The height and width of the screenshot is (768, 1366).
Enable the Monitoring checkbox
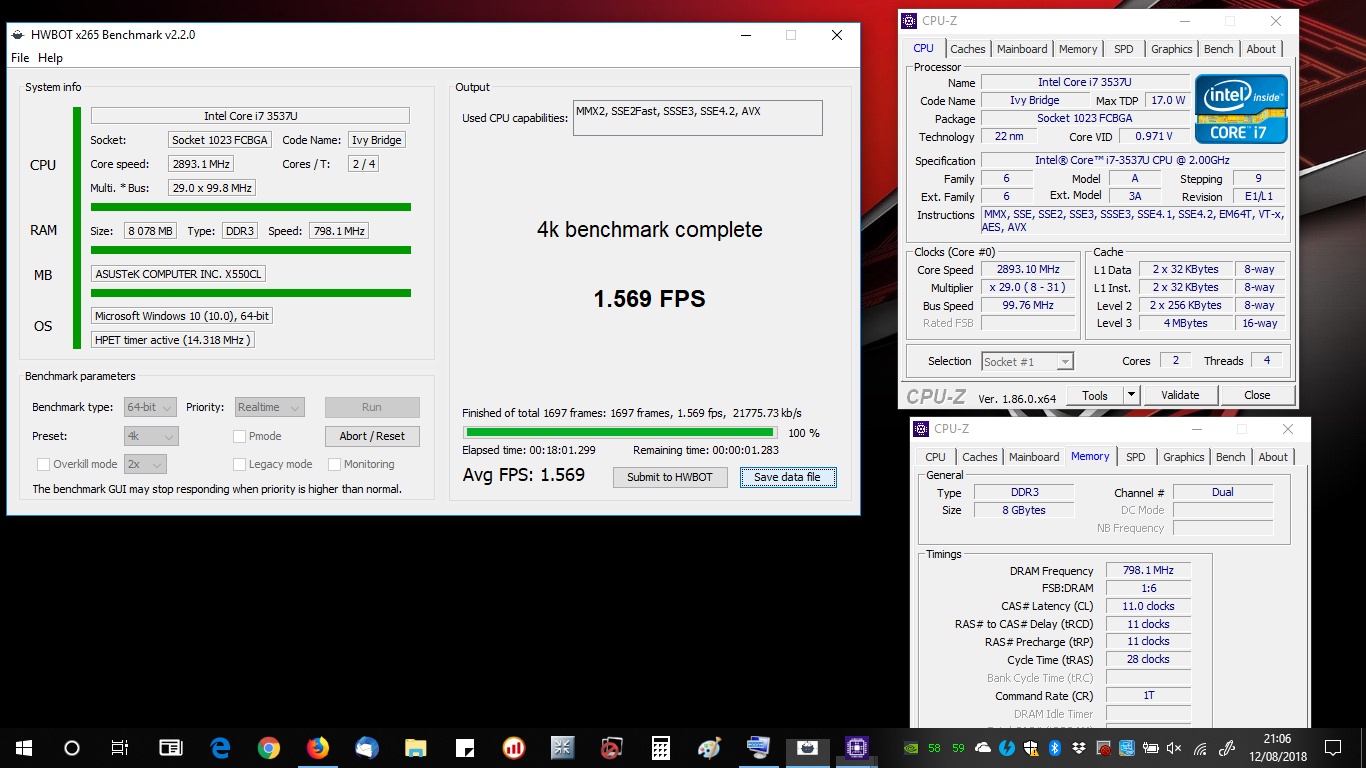point(334,464)
